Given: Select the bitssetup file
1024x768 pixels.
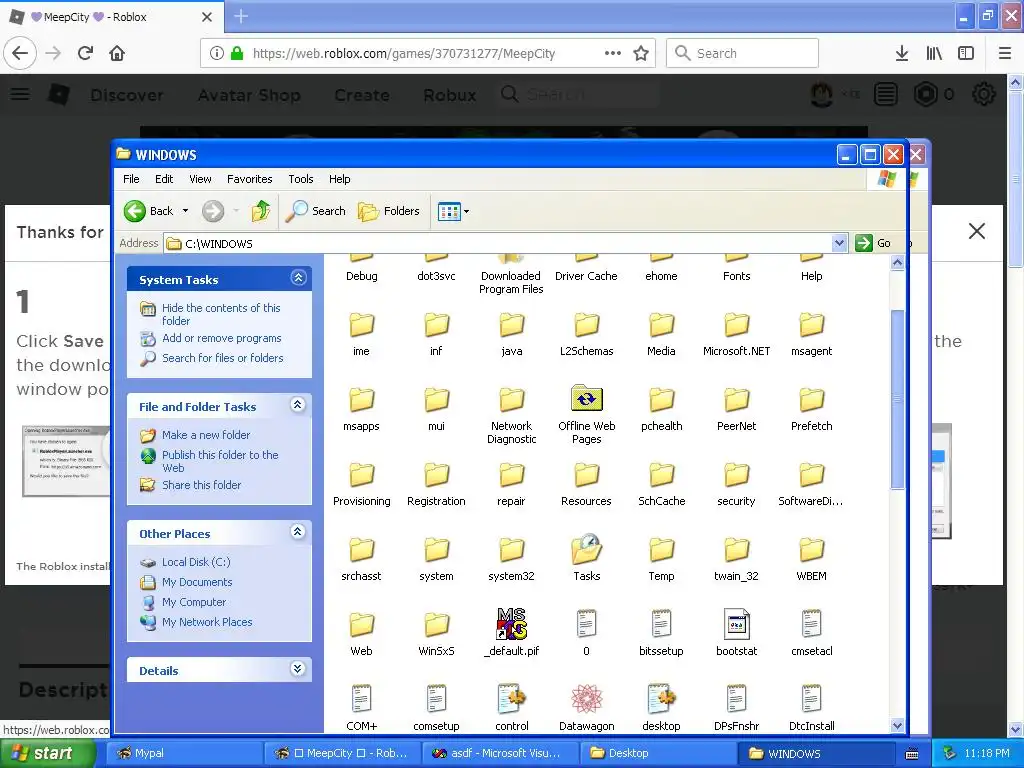Looking at the screenshot, I should tap(662, 624).
